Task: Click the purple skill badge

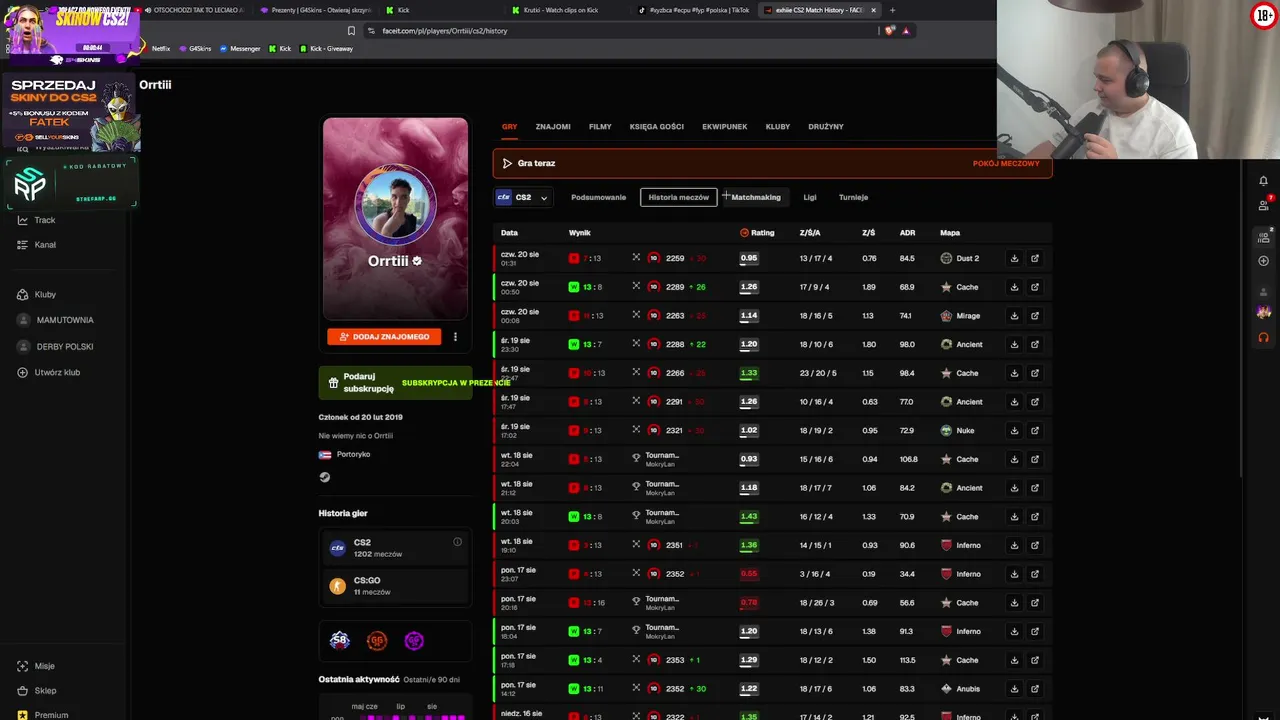Action: click(414, 640)
